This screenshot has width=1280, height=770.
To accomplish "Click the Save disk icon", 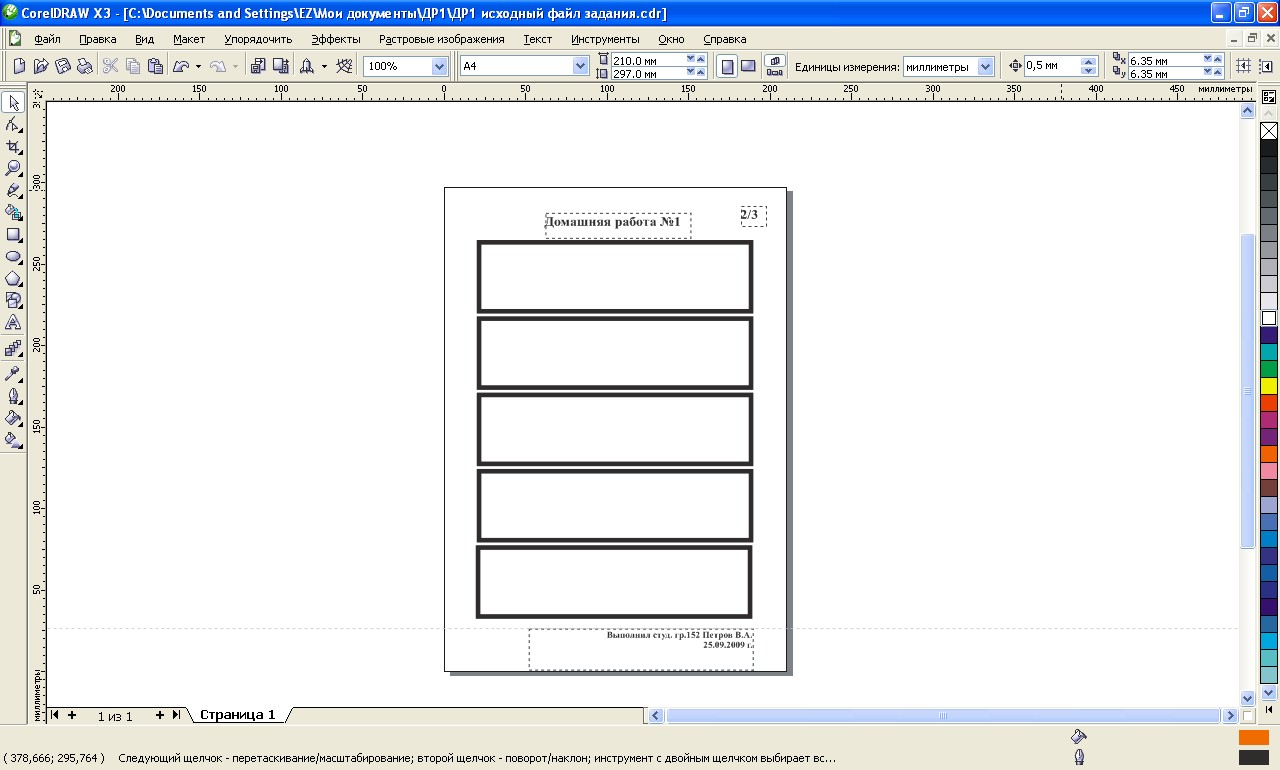I will click(63, 66).
